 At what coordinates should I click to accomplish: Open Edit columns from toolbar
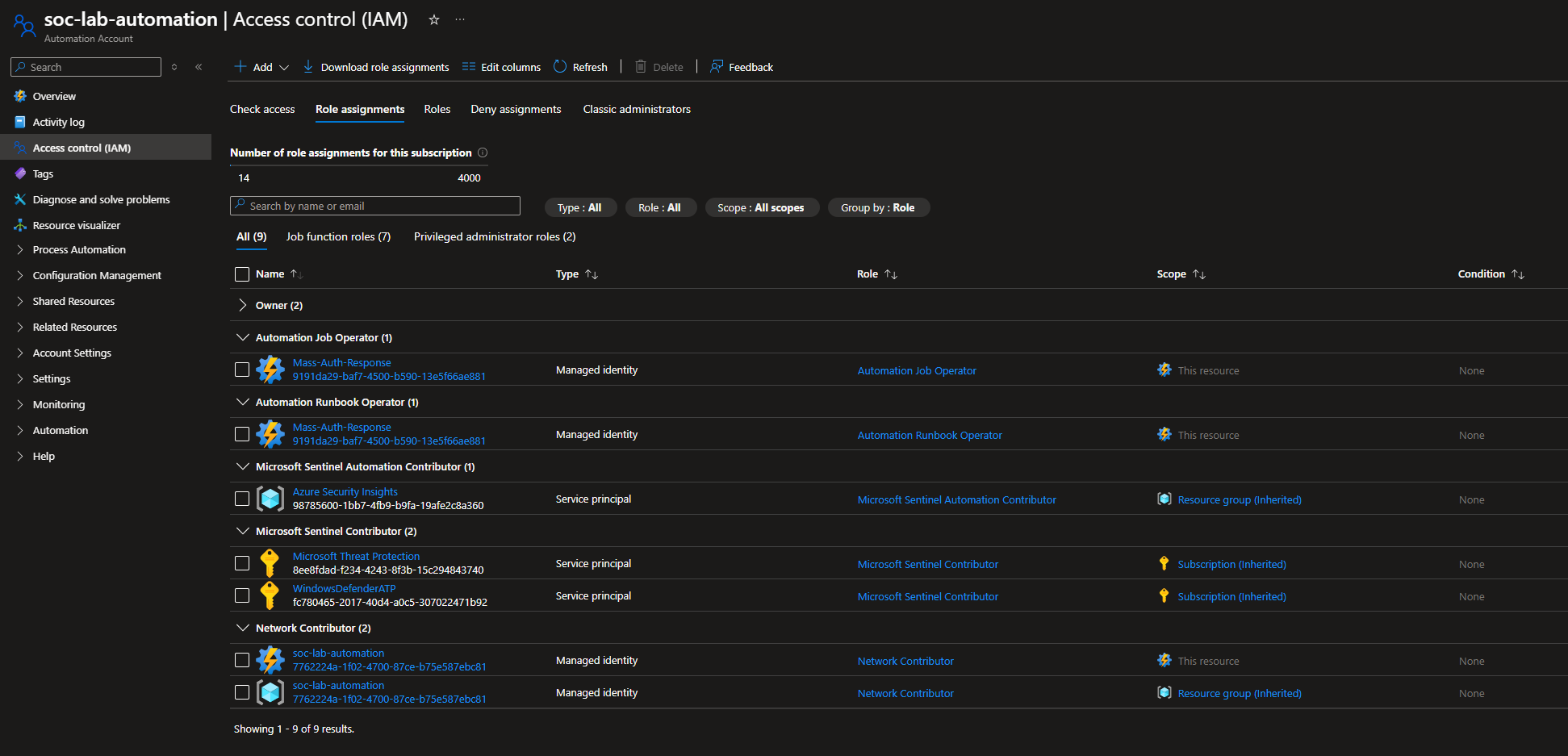click(501, 67)
